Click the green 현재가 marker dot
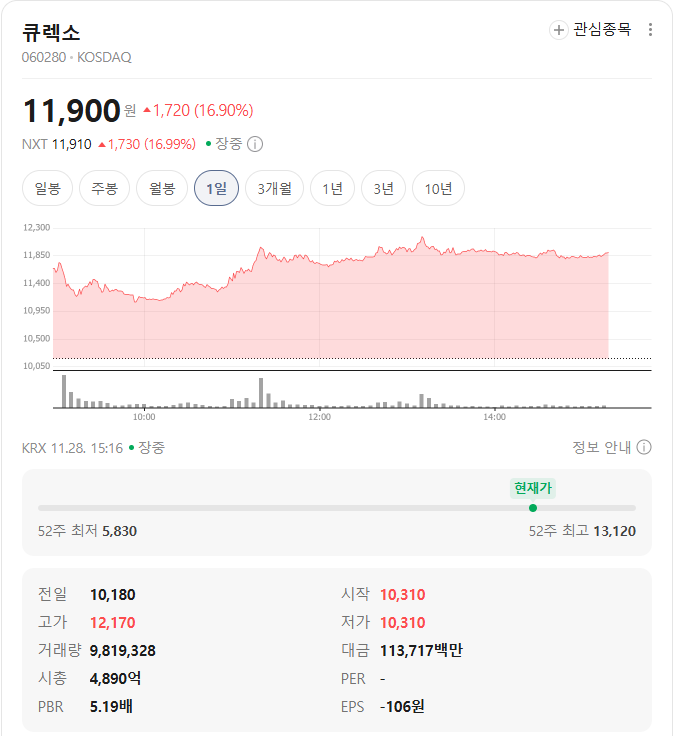 pos(533,508)
